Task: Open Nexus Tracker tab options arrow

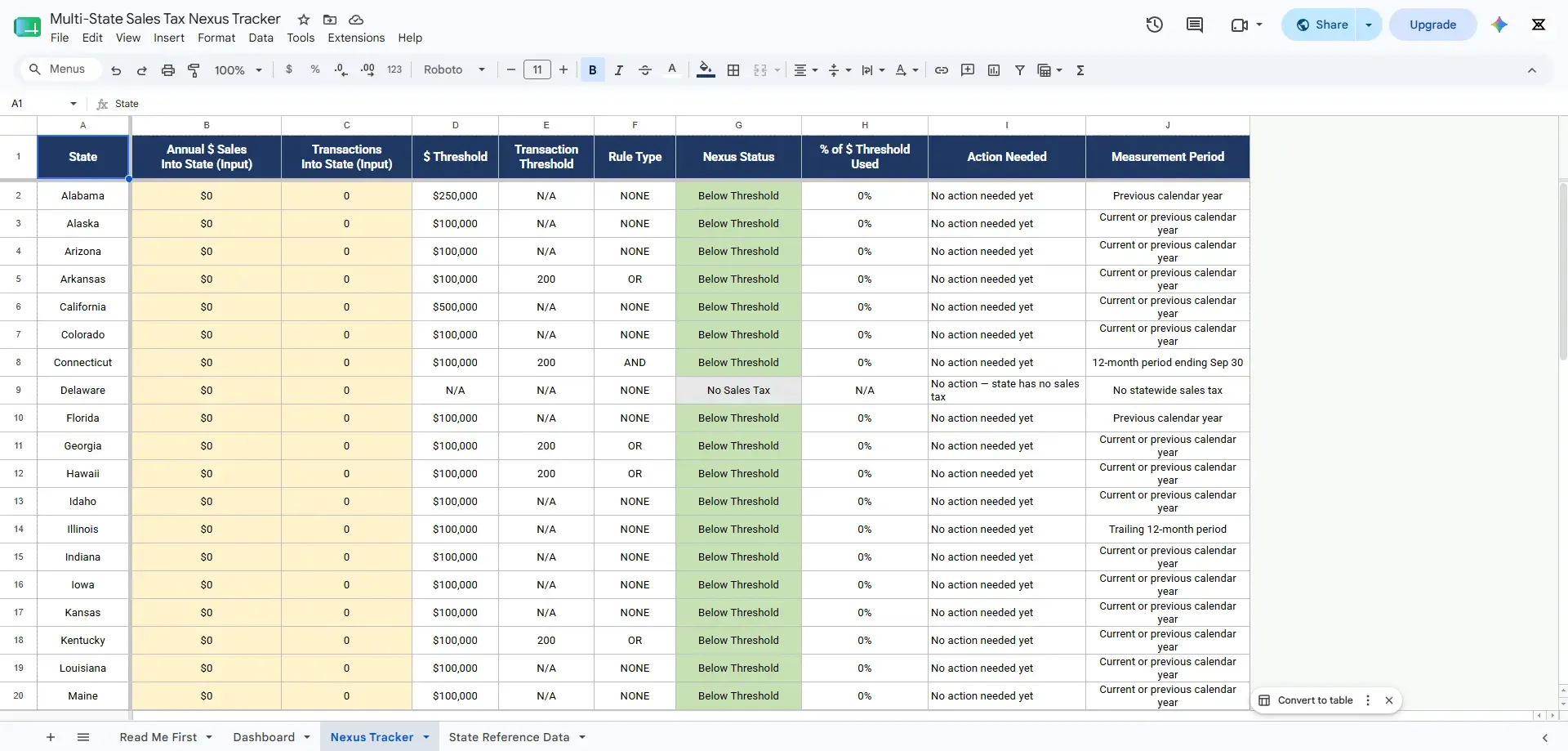Action: [x=426, y=737]
